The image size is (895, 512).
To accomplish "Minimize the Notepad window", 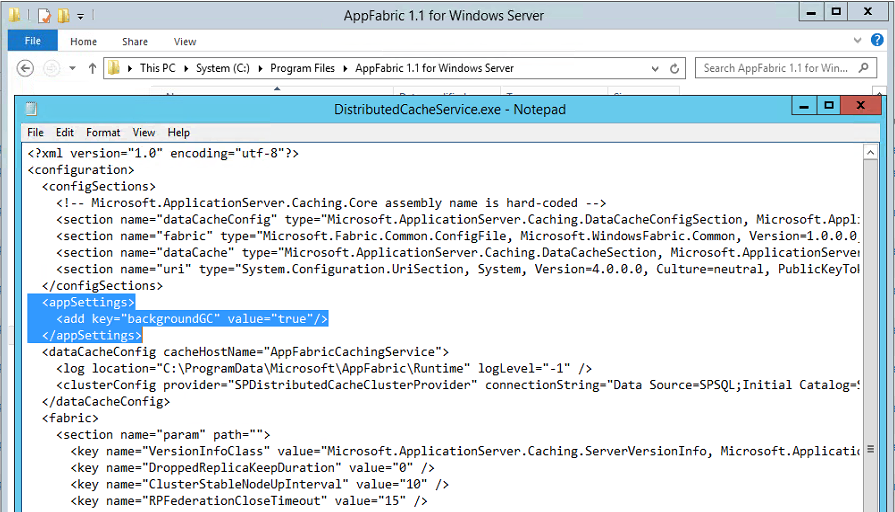I will 804,106.
